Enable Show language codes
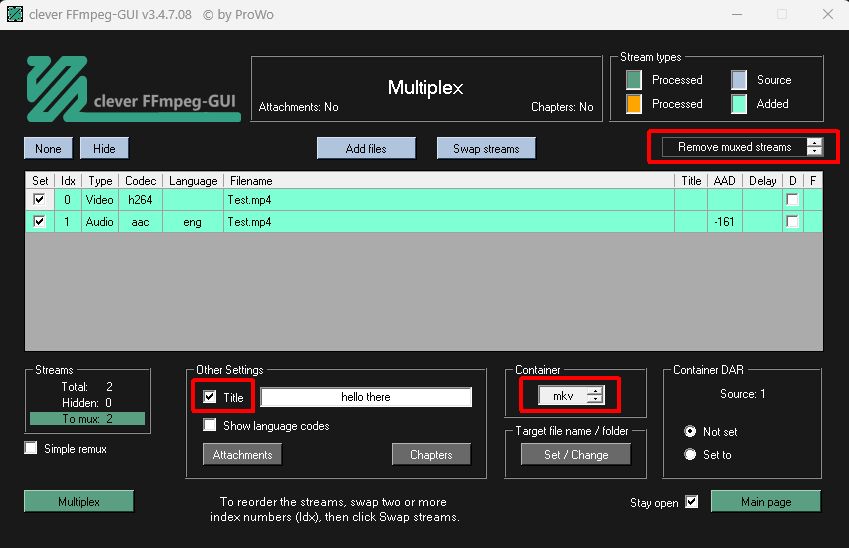Screen dimensions: 849x548 pyautogui.click(x=210, y=425)
